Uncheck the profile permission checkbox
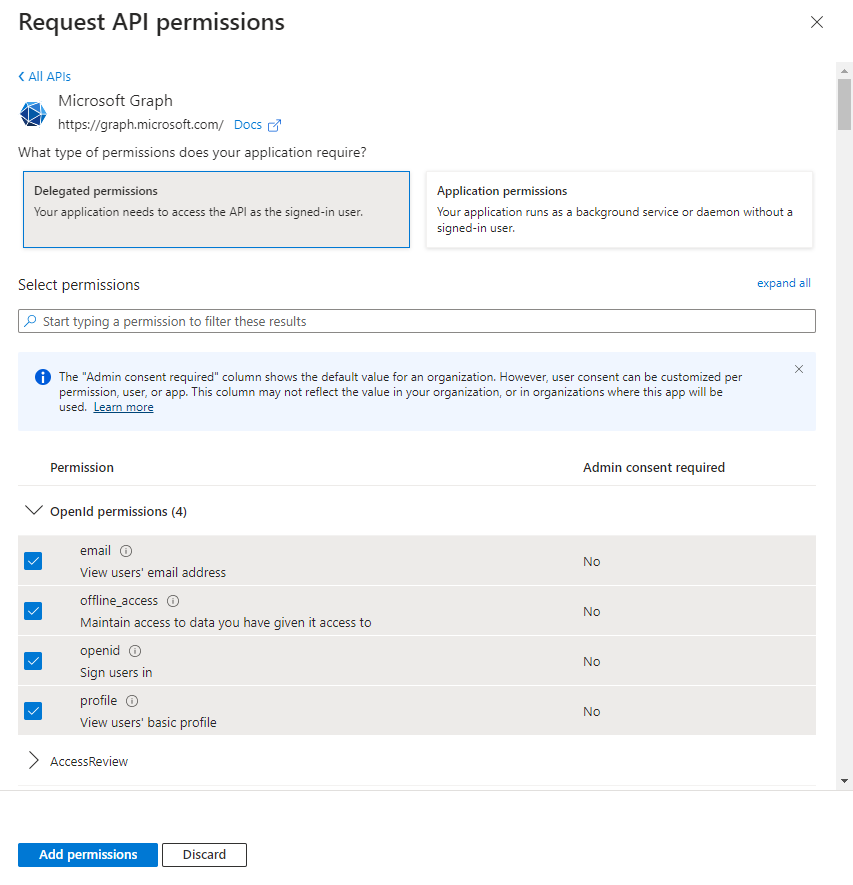Screen dimensions: 853x885 pos(33,711)
